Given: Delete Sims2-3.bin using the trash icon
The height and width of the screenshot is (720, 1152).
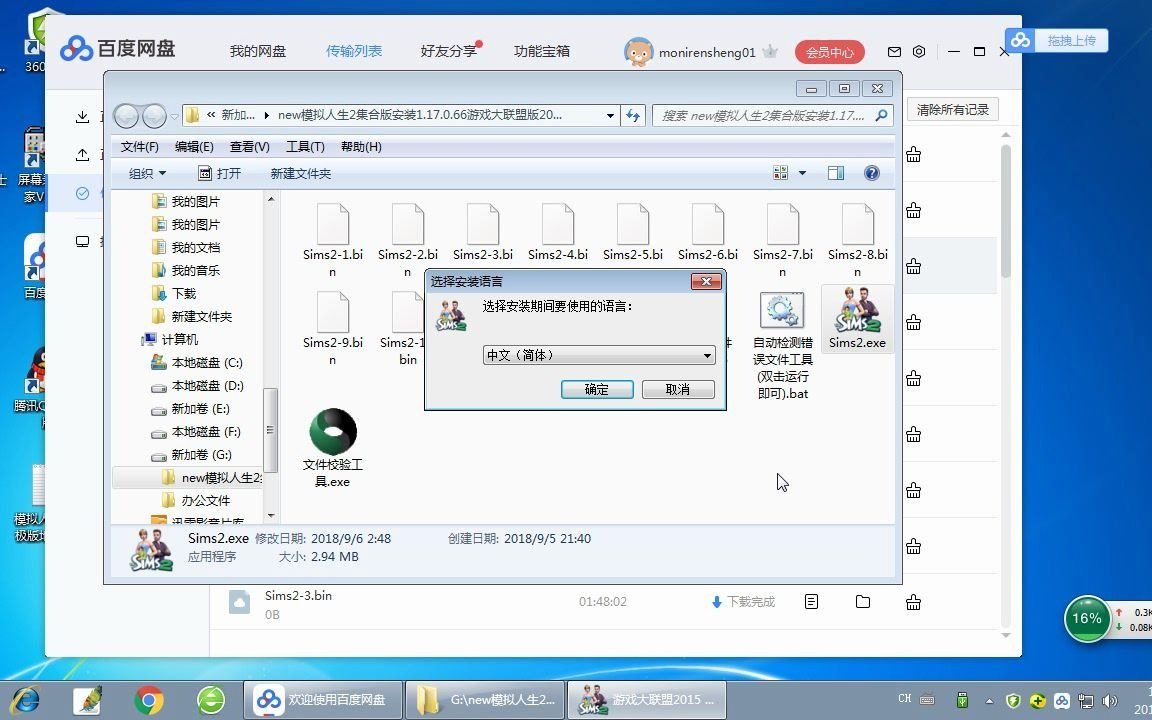Looking at the screenshot, I should (x=913, y=601).
